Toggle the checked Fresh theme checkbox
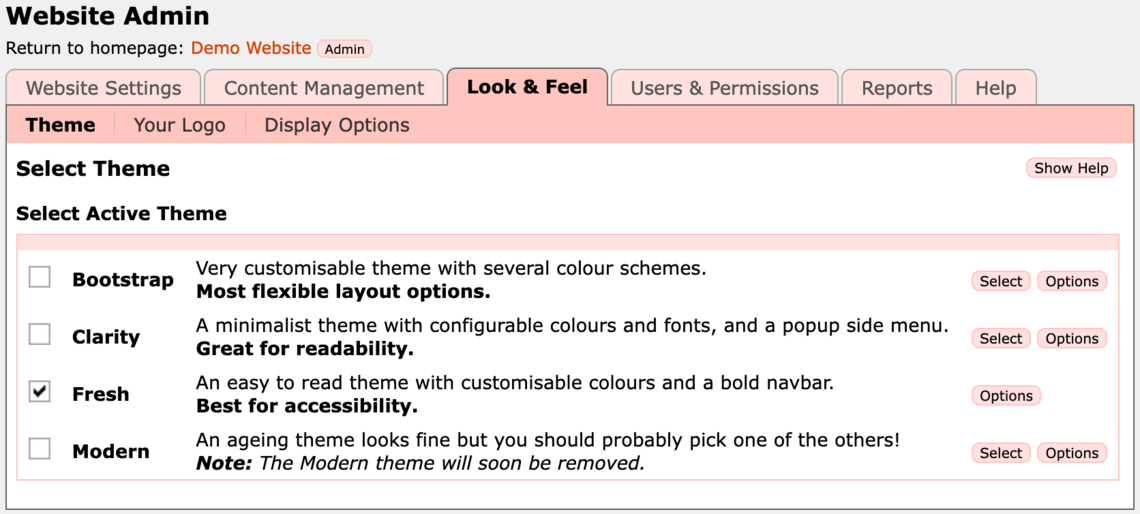This screenshot has width=1140, height=514. click(x=40, y=392)
